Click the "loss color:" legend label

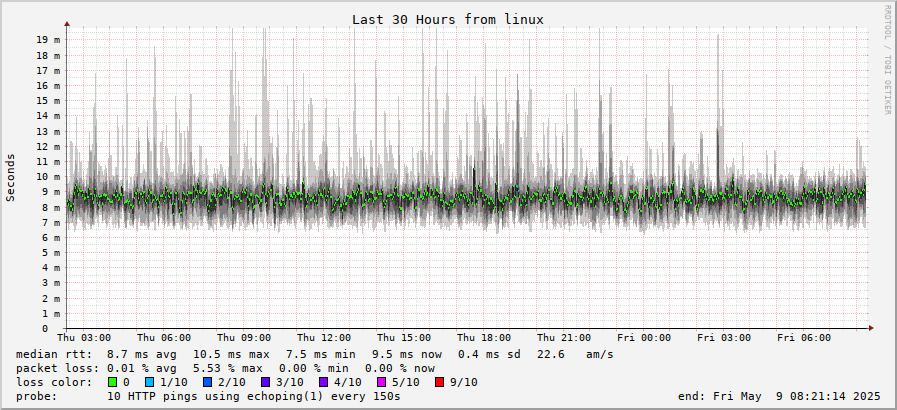[54, 382]
